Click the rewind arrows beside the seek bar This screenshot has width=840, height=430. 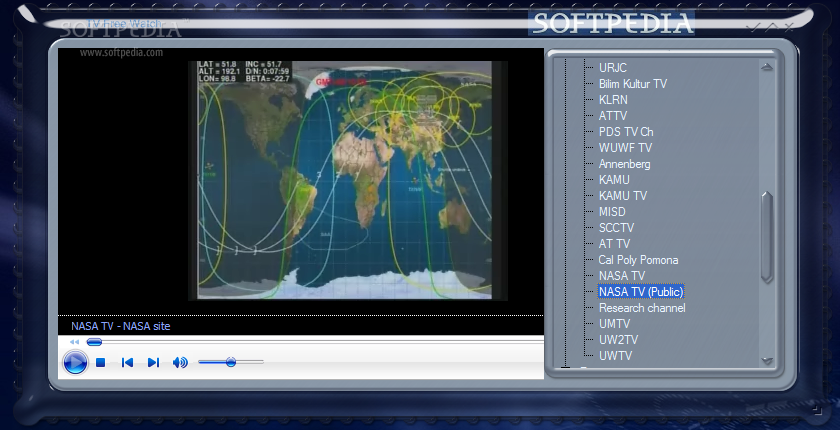pos(74,342)
